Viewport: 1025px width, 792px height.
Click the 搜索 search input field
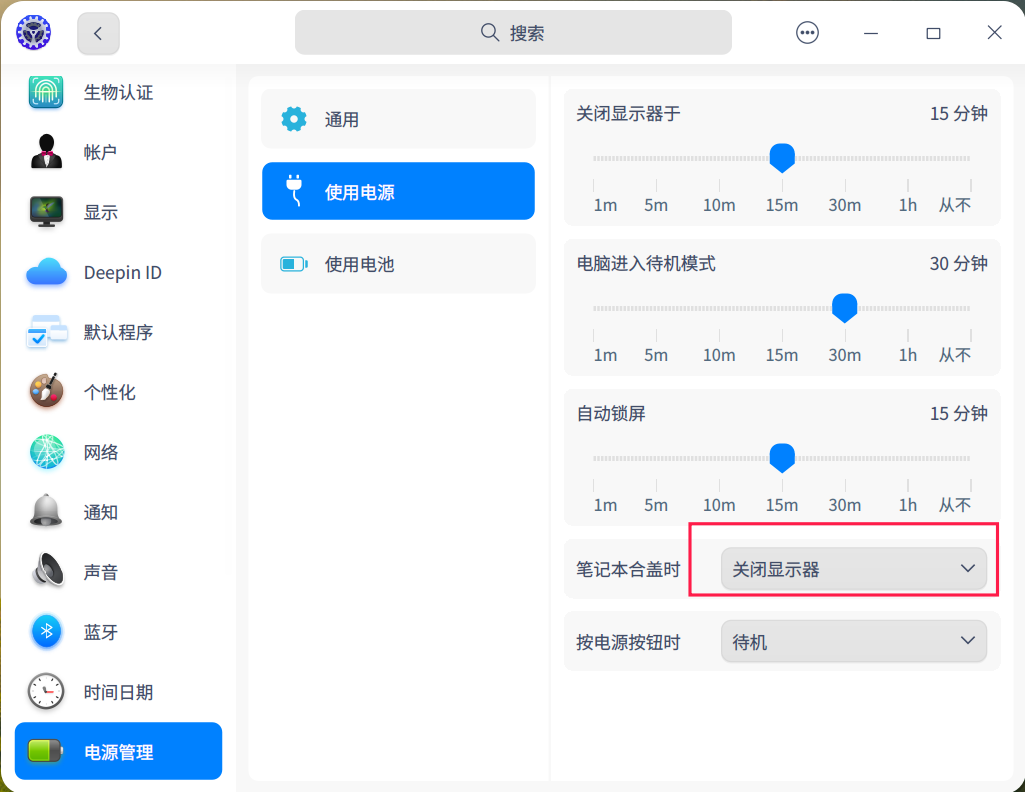(512, 32)
